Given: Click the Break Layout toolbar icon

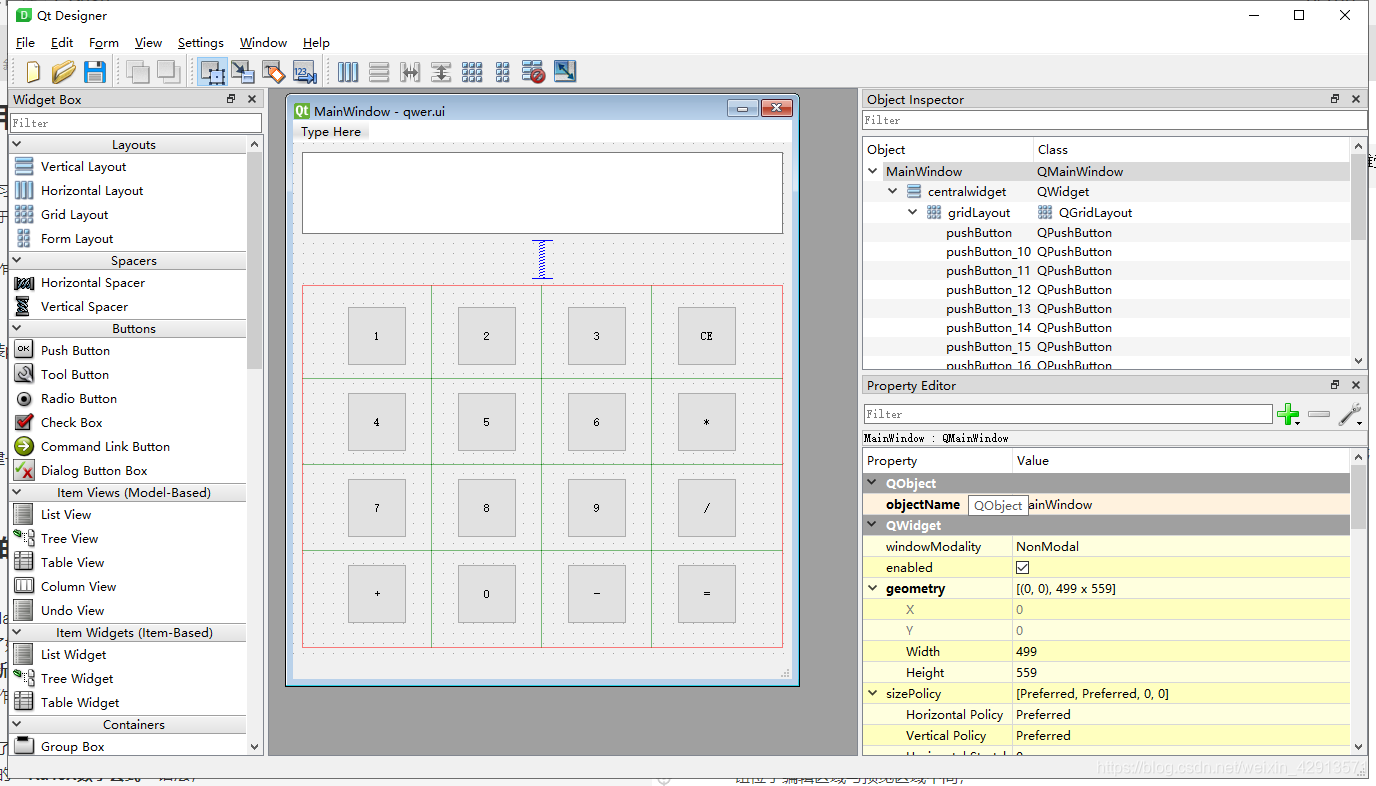Looking at the screenshot, I should tap(534, 71).
